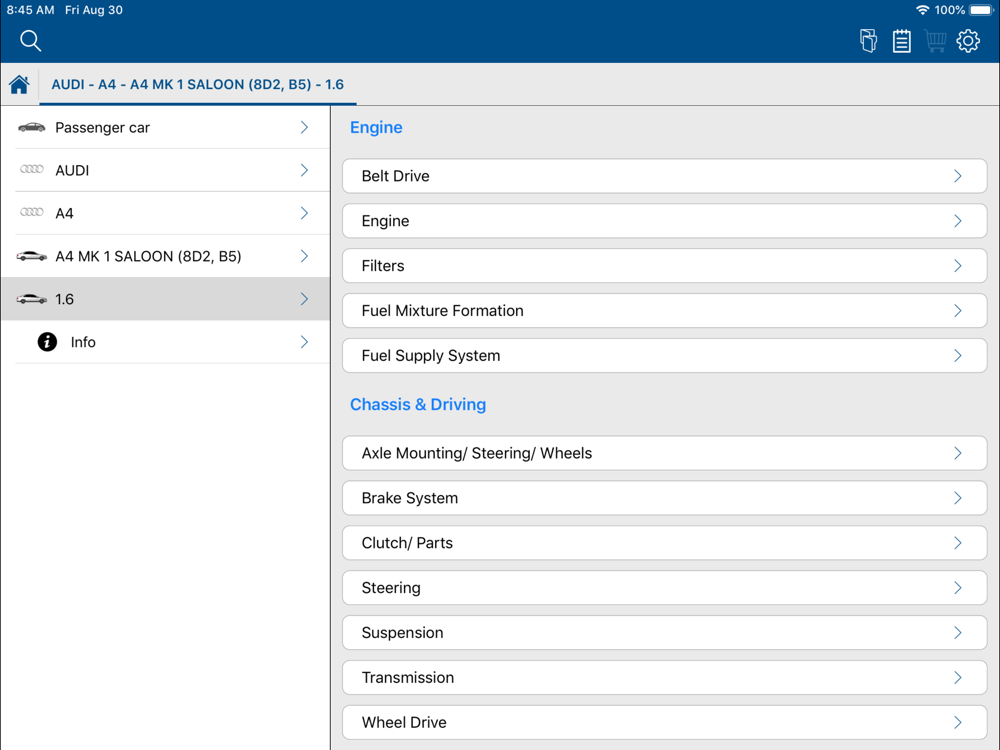Screen dimensions: 1000x750
Task: Open settings gear icon
Action: [968, 41]
